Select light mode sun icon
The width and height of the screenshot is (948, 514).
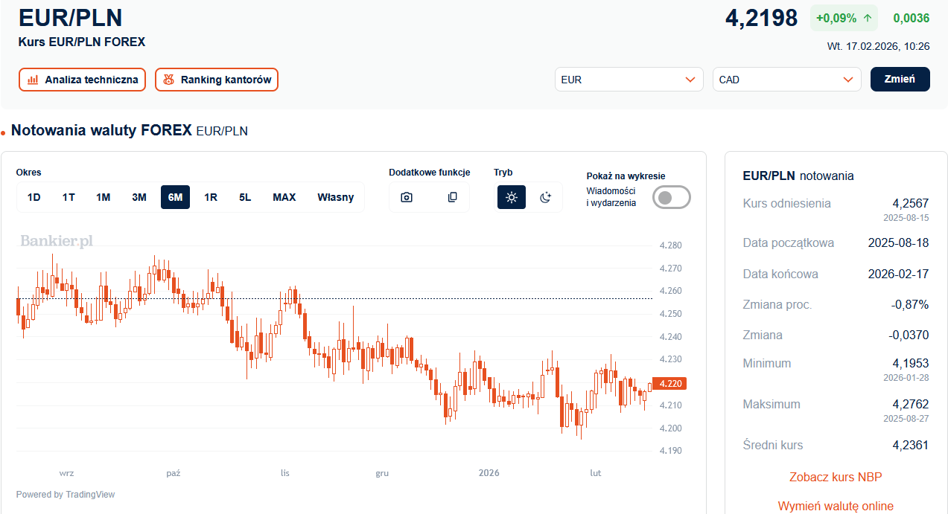click(x=511, y=197)
